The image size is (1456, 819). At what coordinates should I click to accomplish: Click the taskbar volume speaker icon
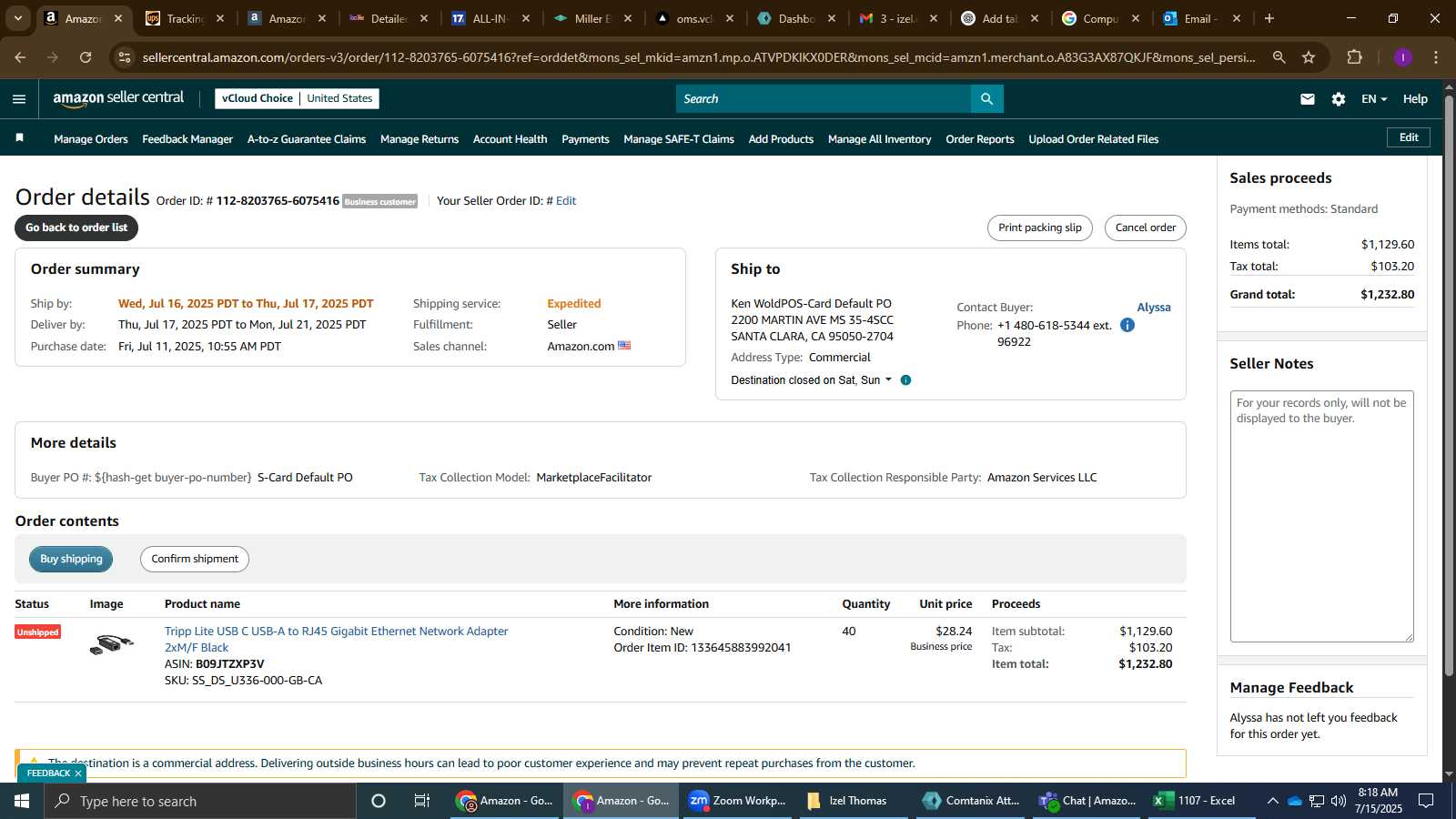point(1339,801)
